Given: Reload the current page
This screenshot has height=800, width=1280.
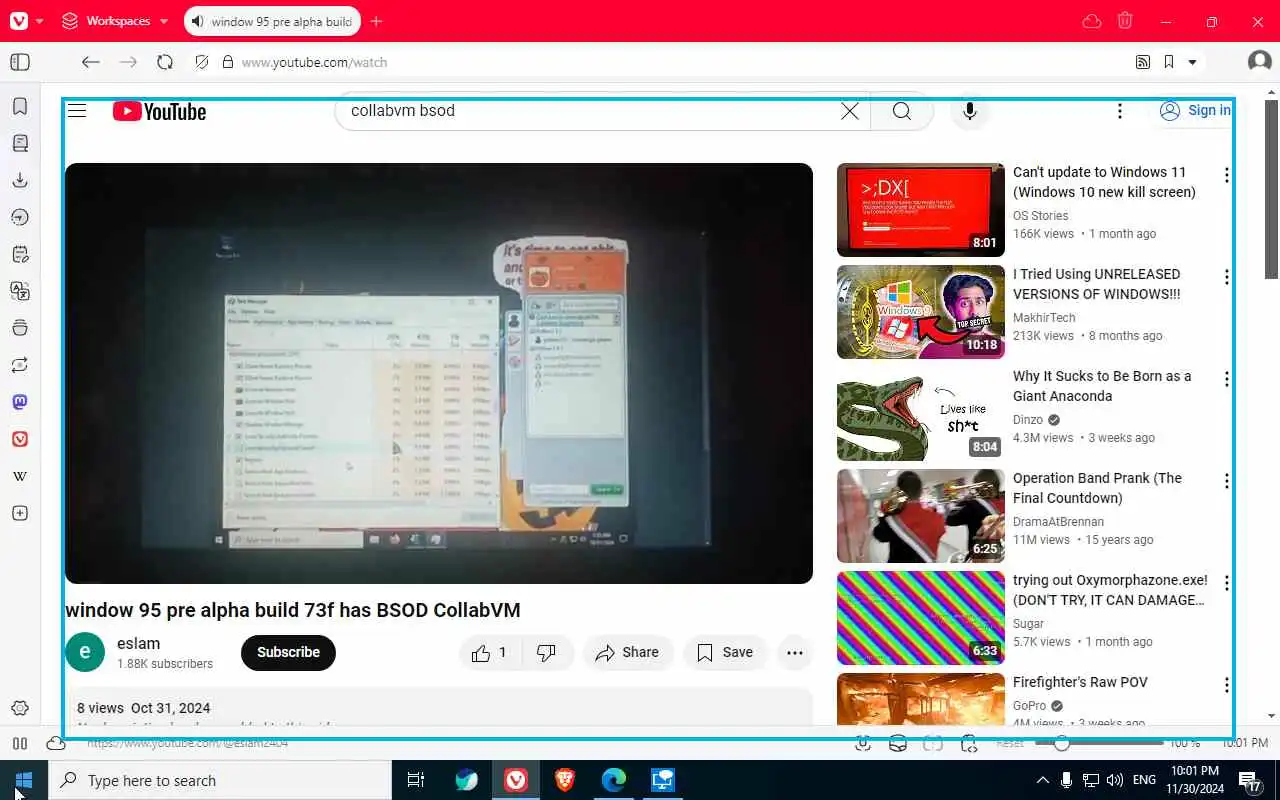Looking at the screenshot, I should (x=165, y=62).
